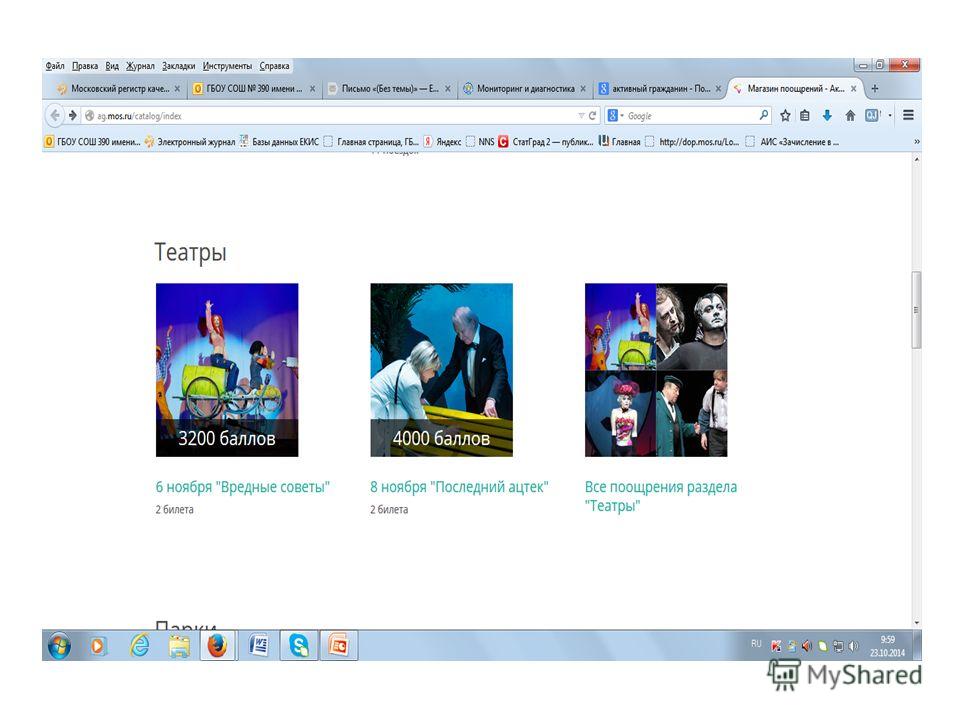Close the 'Московский регистр каче...' tab
Screen dimensions: 960x720
click(x=177, y=89)
